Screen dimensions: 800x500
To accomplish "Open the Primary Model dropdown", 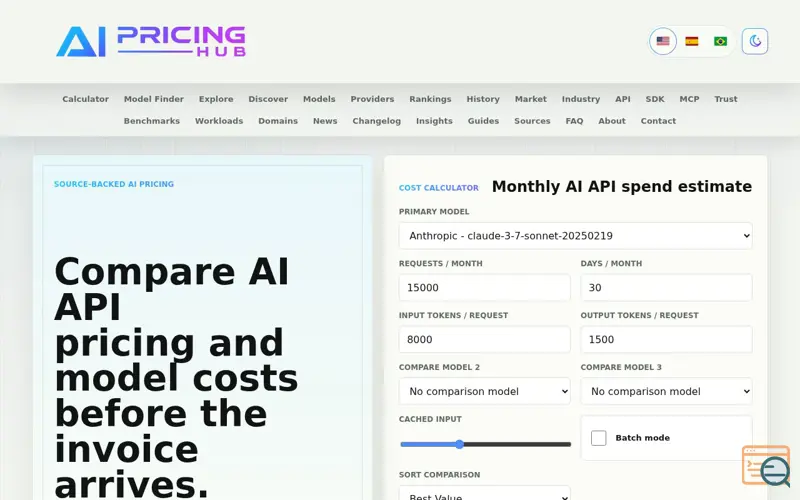I will click(576, 236).
